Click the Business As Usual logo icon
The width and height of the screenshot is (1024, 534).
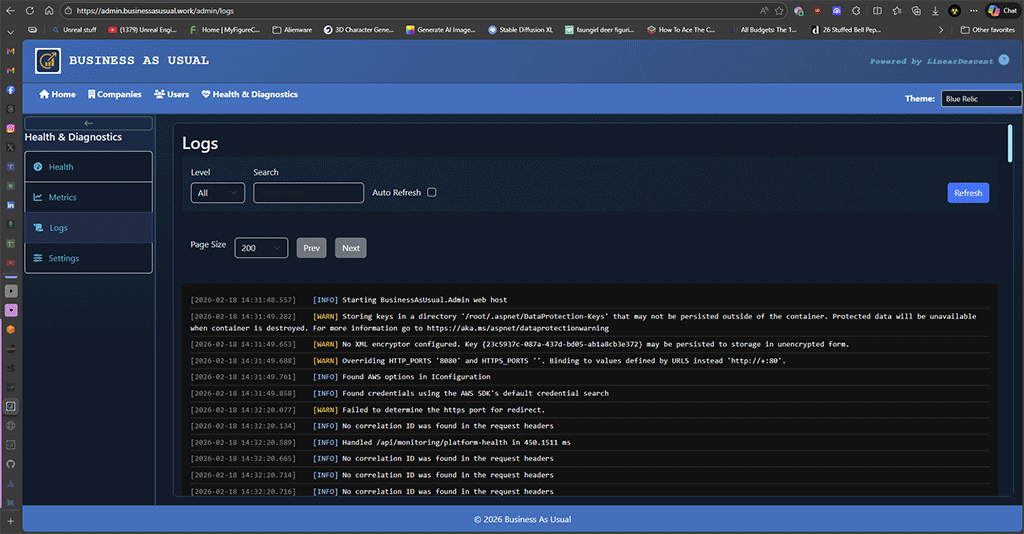coord(47,61)
